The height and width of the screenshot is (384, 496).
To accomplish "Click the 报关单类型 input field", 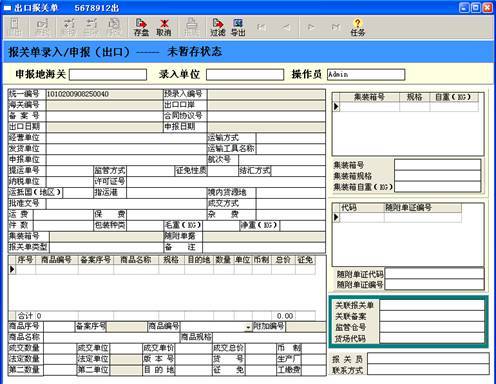I will [106, 247].
